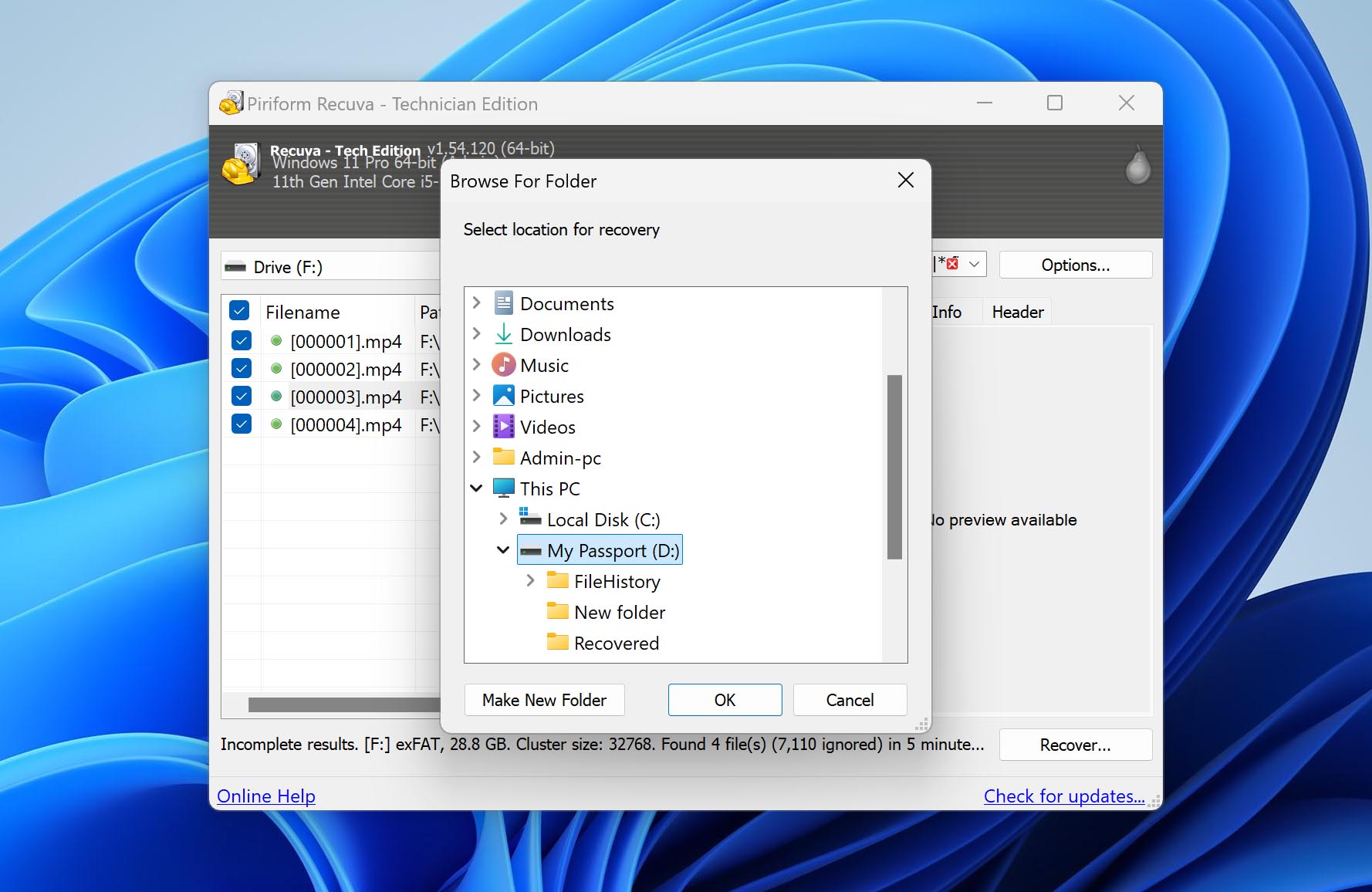Expand the FileHistory folder node
Viewport: 1372px width, 892px height.
(x=531, y=580)
